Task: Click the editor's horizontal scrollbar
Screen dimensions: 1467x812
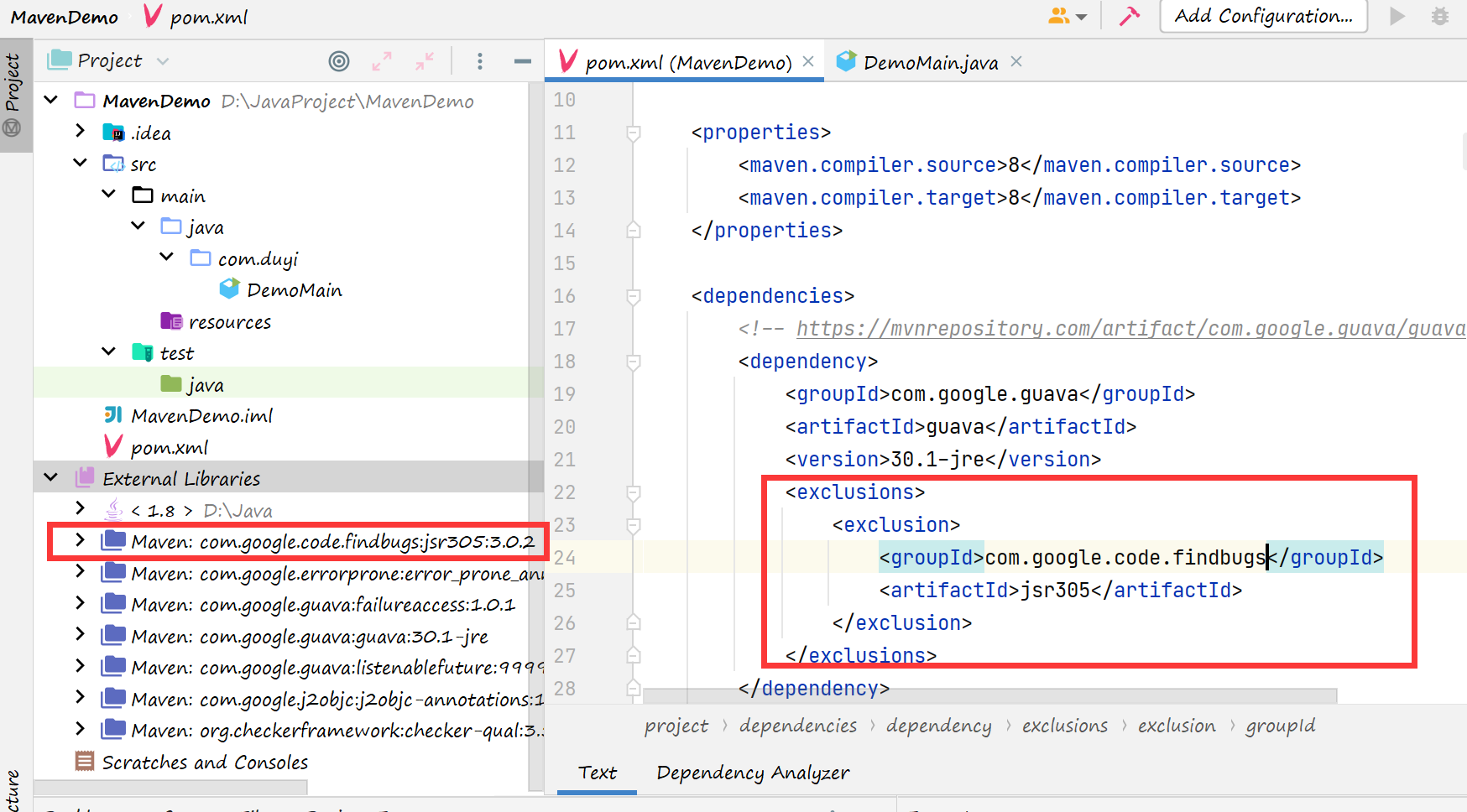Action: [989, 696]
